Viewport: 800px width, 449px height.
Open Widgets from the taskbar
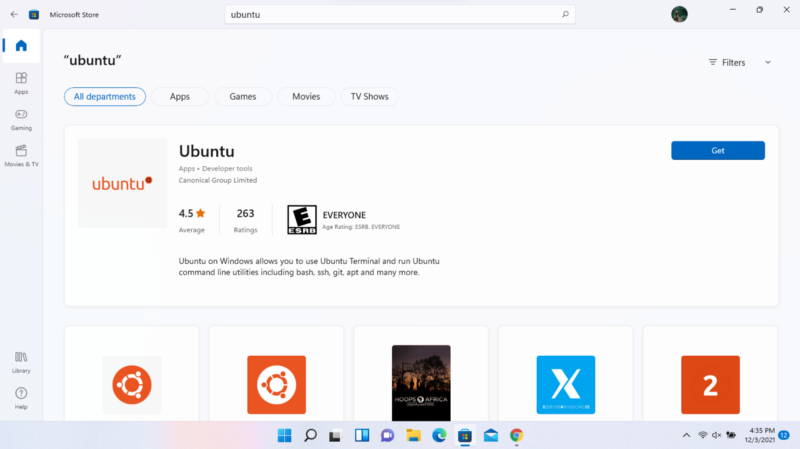[x=362, y=435]
